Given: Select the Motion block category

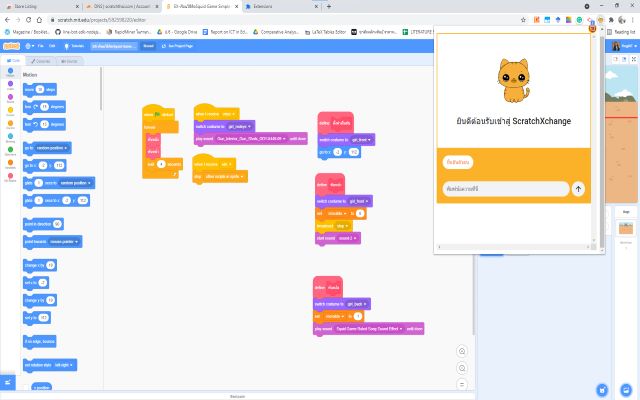Looking at the screenshot, I should pyautogui.click(x=10, y=72).
